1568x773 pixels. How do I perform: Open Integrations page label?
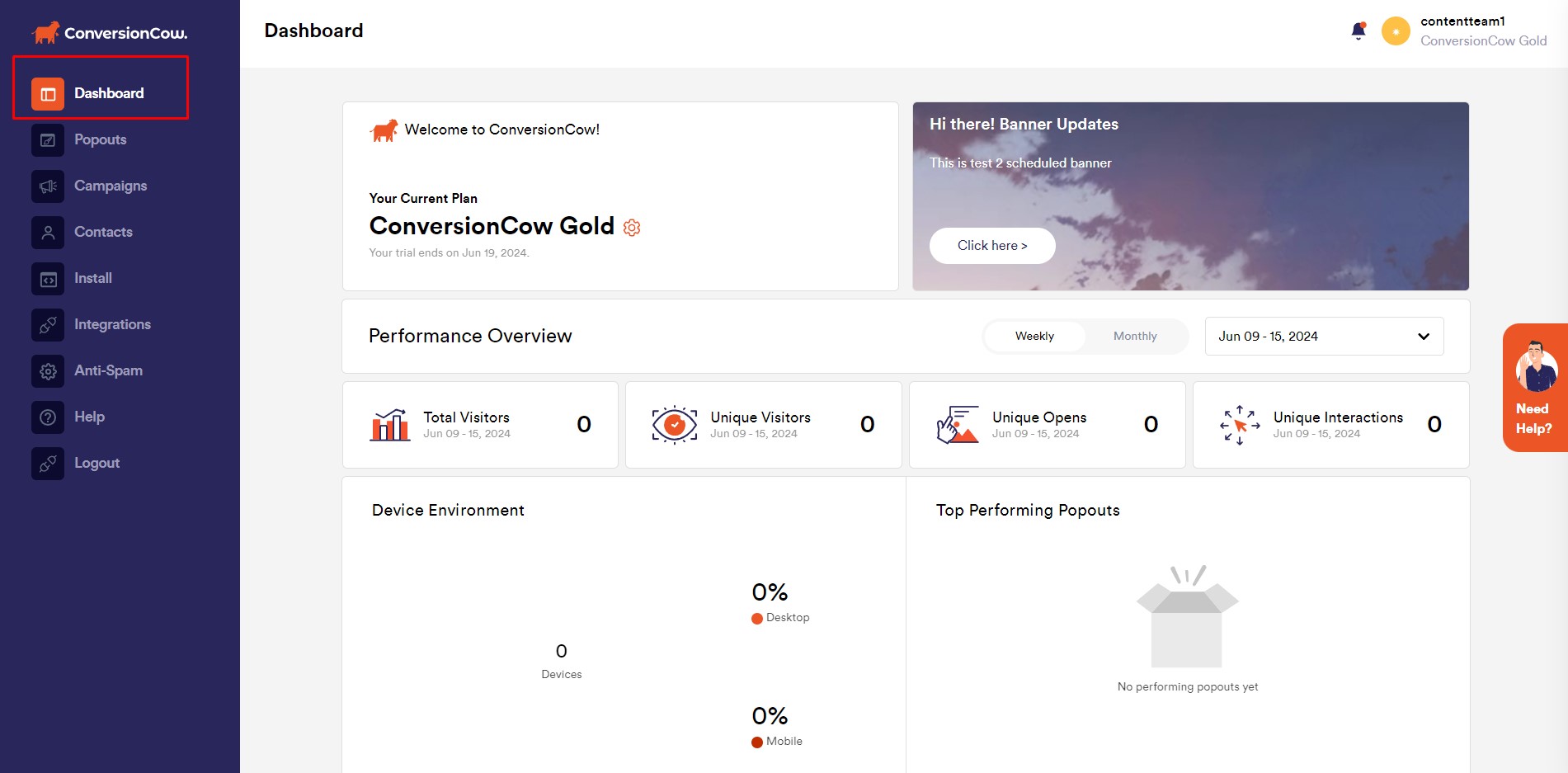click(112, 324)
